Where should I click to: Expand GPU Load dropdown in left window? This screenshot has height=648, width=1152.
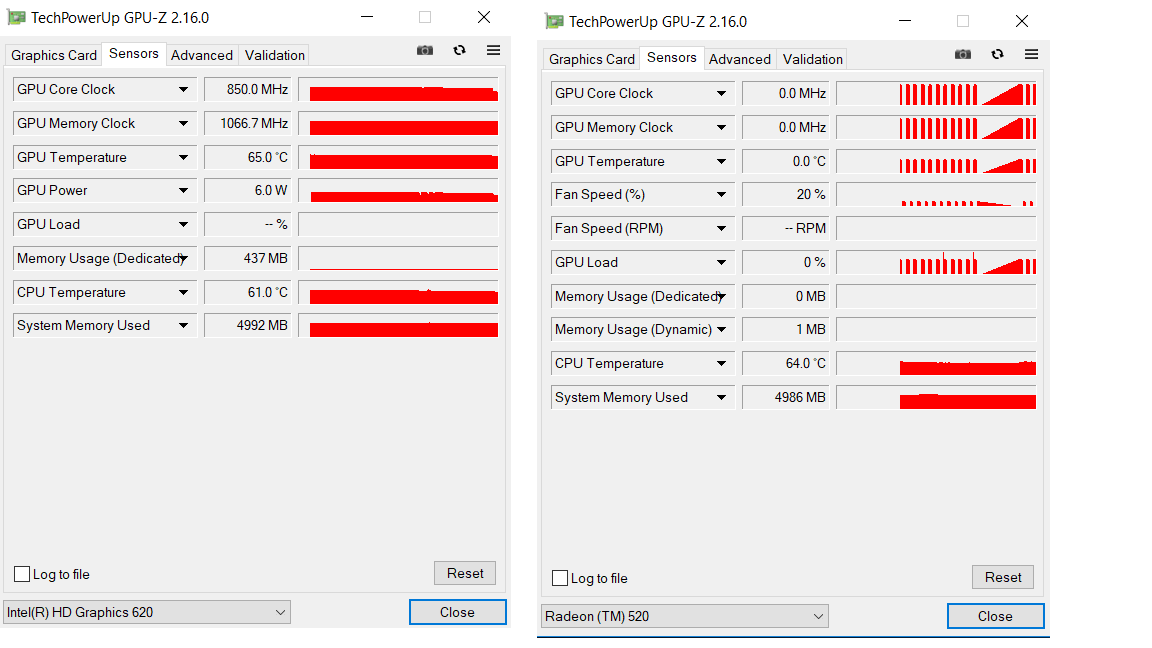(183, 225)
